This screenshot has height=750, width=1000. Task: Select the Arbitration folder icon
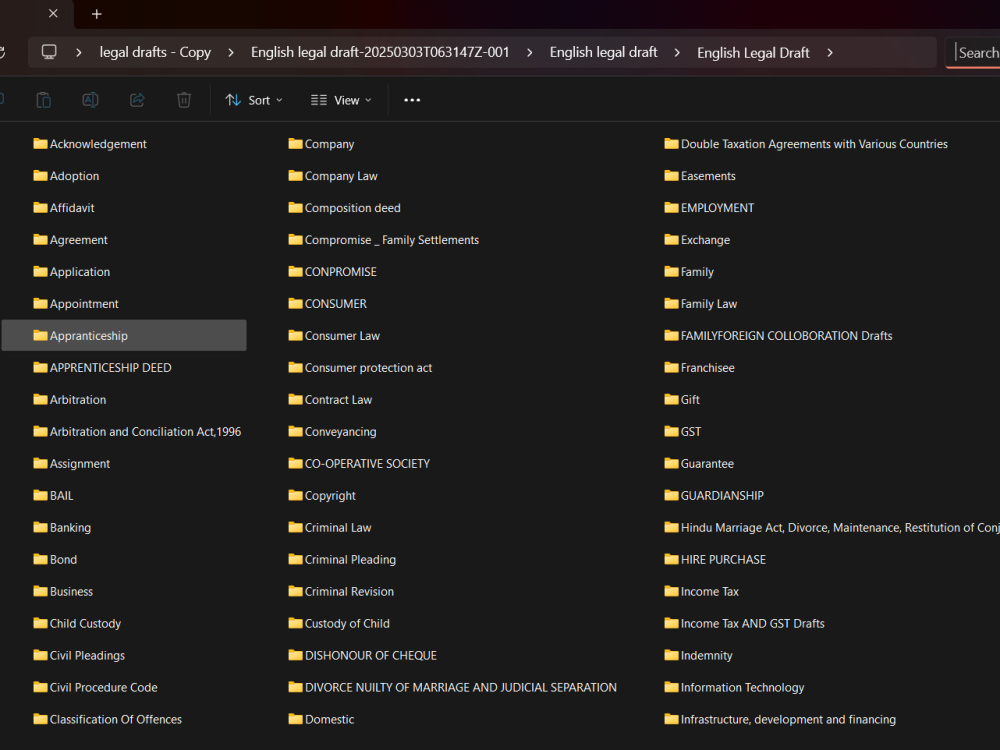click(40, 399)
